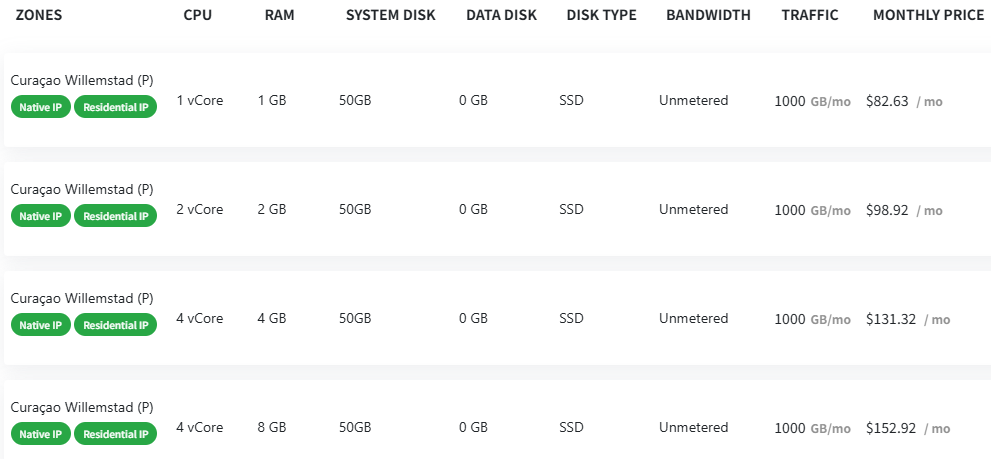Screen dimensions: 991x459
Task: Click the ZONES column header
Action: (39, 15)
